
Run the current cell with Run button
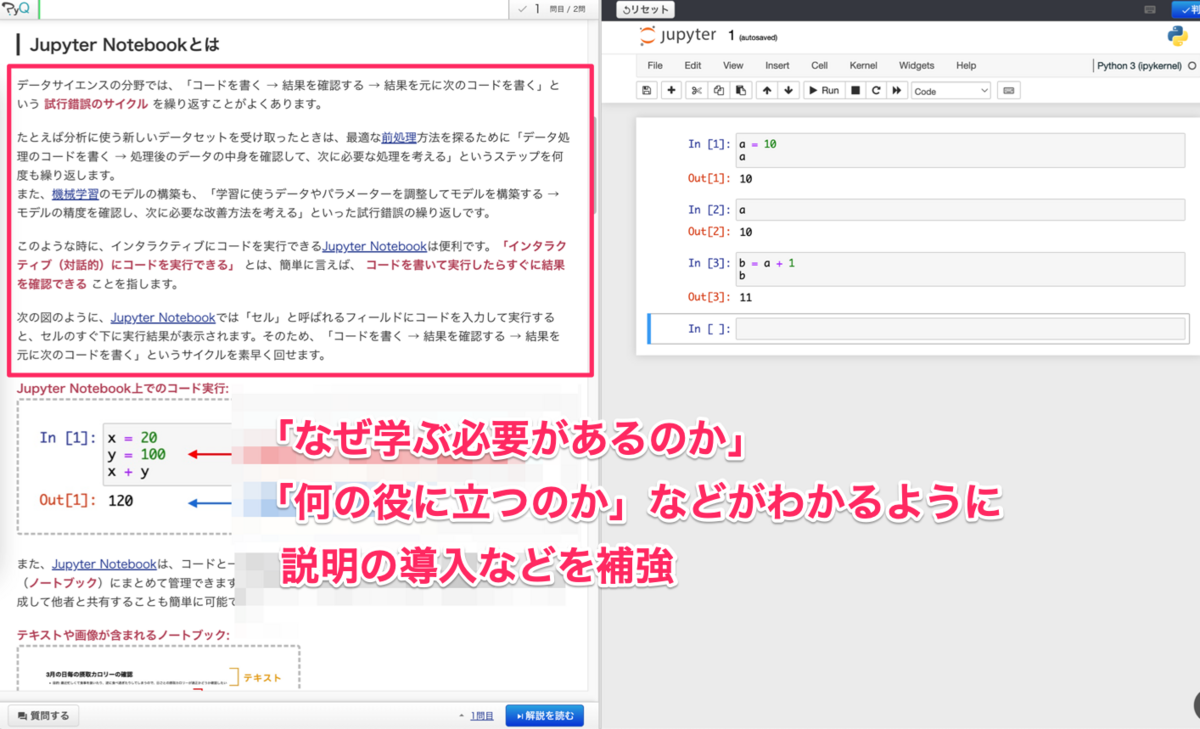(x=824, y=90)
